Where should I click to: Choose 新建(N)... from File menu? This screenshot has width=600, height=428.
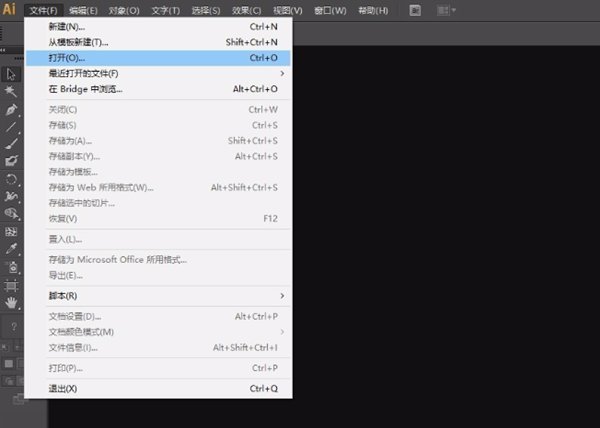[158, 27]
